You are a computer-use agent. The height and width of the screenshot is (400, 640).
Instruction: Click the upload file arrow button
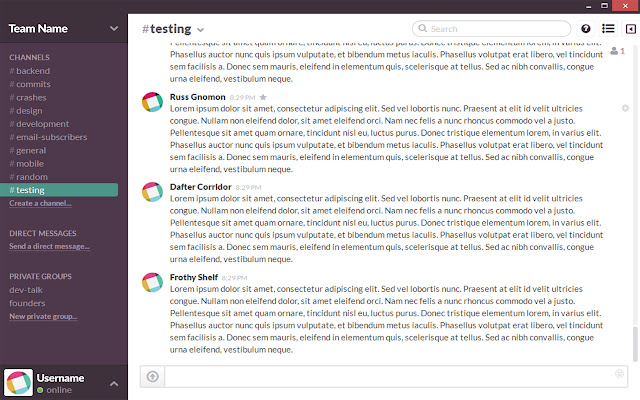pyautogui.click(x=152, y=376)
